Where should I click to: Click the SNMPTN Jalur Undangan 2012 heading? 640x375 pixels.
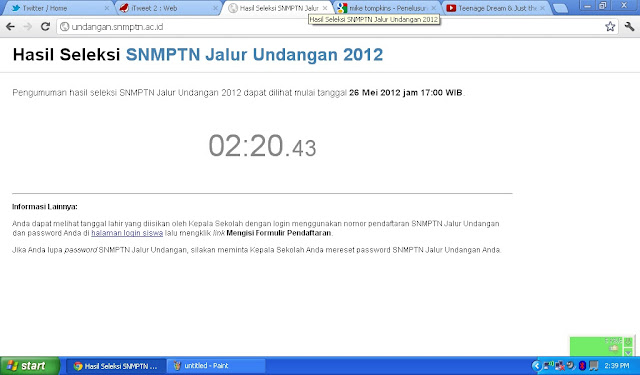pyautogui.click(x=254, y=55)
